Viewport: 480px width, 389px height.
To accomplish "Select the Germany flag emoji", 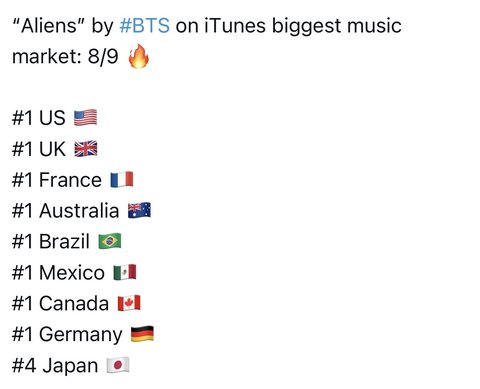I will point(142,334).
